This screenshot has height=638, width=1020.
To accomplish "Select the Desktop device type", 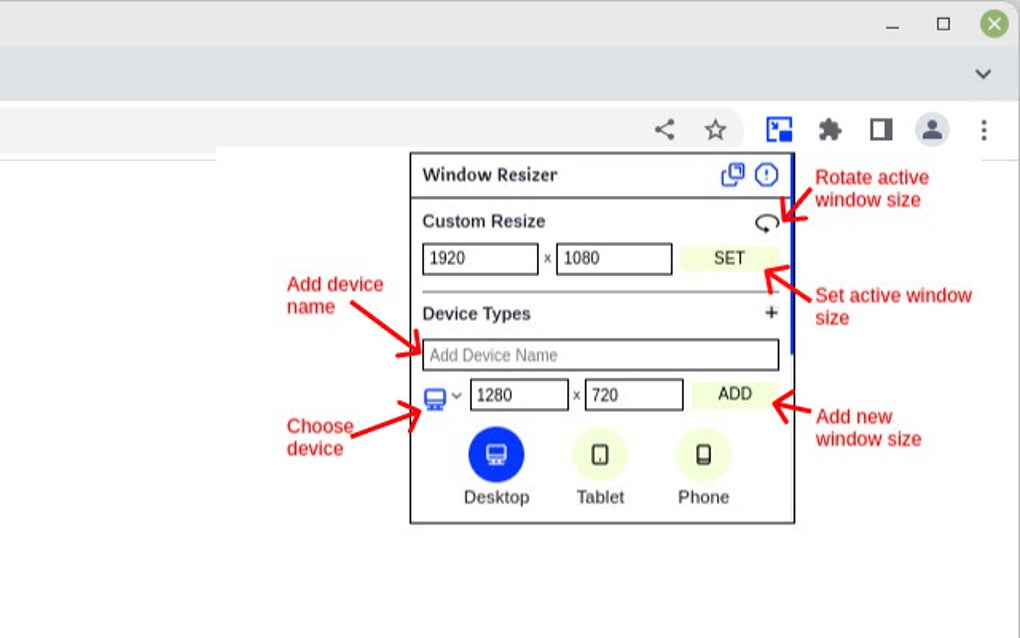I will tap(497, 455).
